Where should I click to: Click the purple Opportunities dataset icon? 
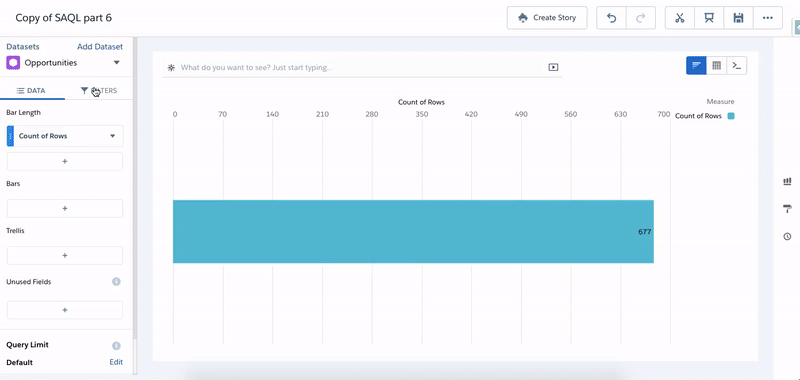pyautogui.click(x=13, y=63)
